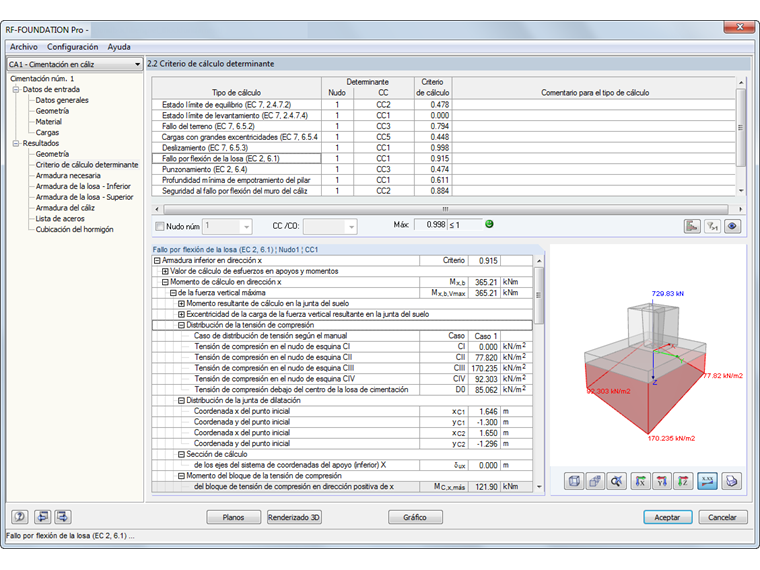Click the solid model rendering icon
The width and height of the screenshot is (760, 570).
coord(595,481)
